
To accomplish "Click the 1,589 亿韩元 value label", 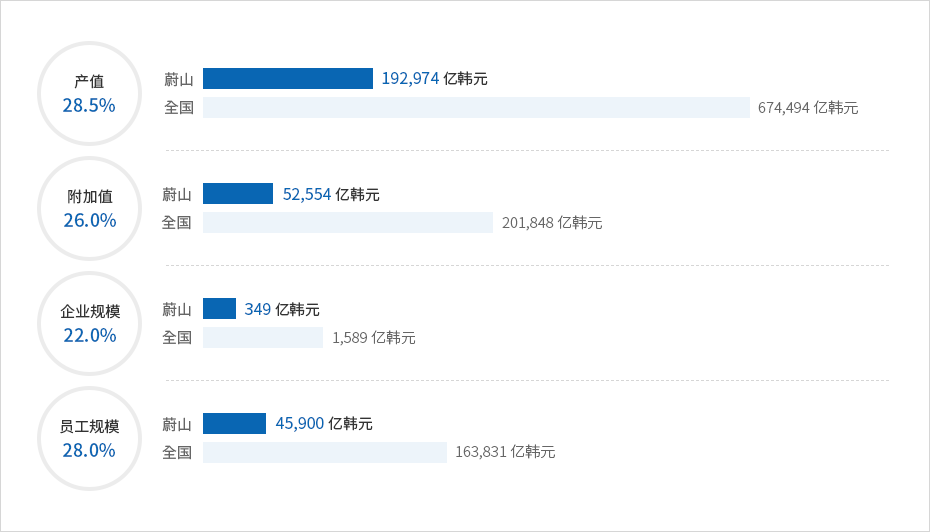I will tap(374, 338).
